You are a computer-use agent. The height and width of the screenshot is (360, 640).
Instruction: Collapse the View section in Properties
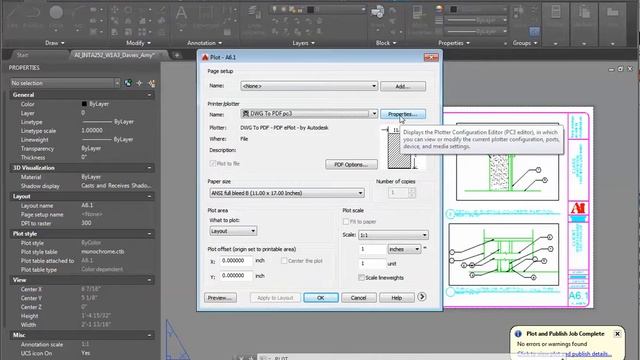[x=149, y=280]
